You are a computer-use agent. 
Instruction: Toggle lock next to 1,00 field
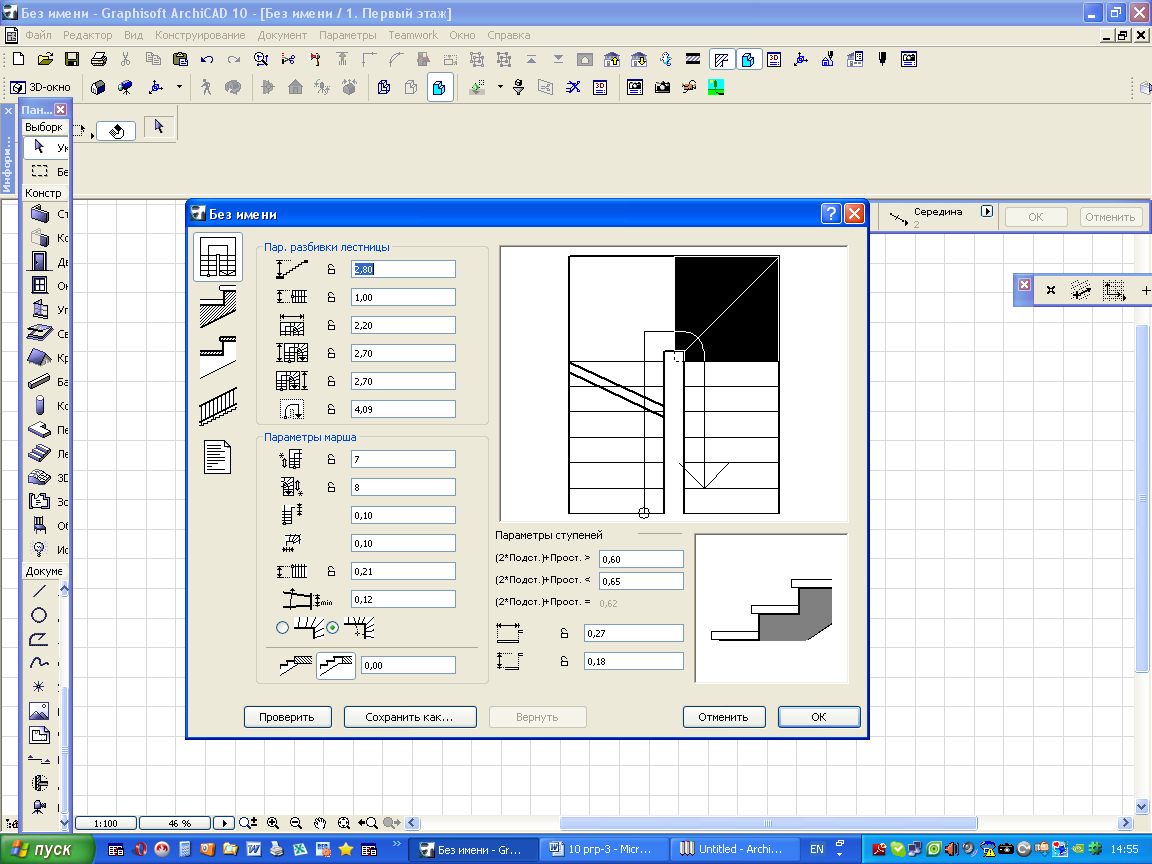point(331,298)
